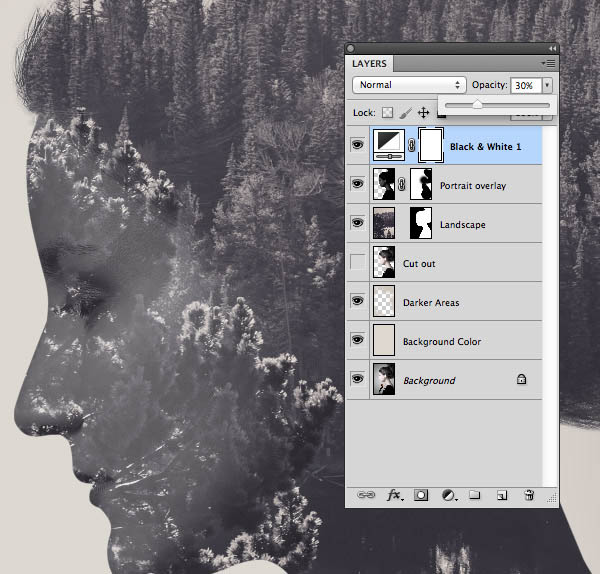The height and width of the screenshot is (574, 600).
Task: Open the layer style fx menu
Action: click(395, 495)
